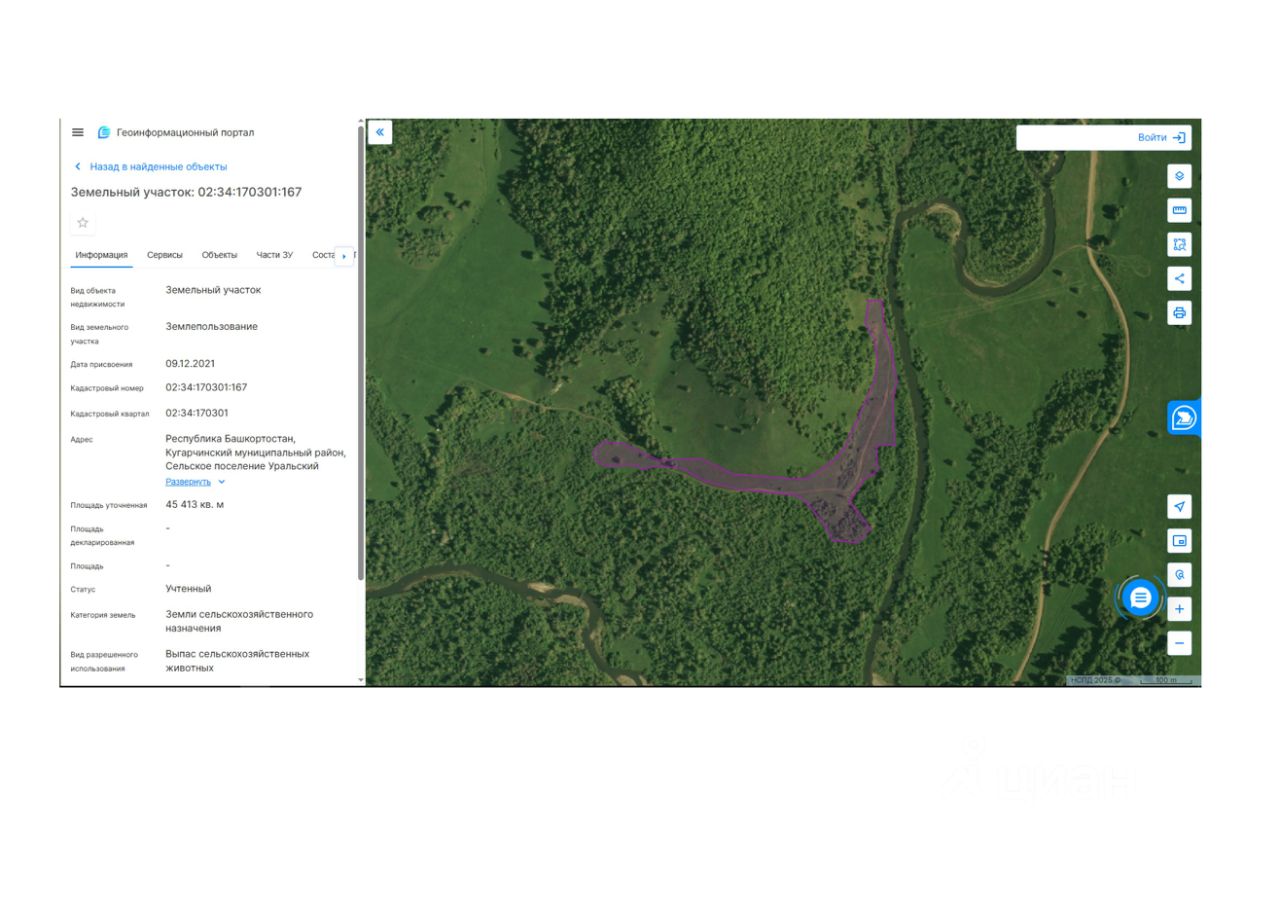This screenshot has height=905, width=1280.
Task: Click the Площадь уточненная label
Action: 109,505
